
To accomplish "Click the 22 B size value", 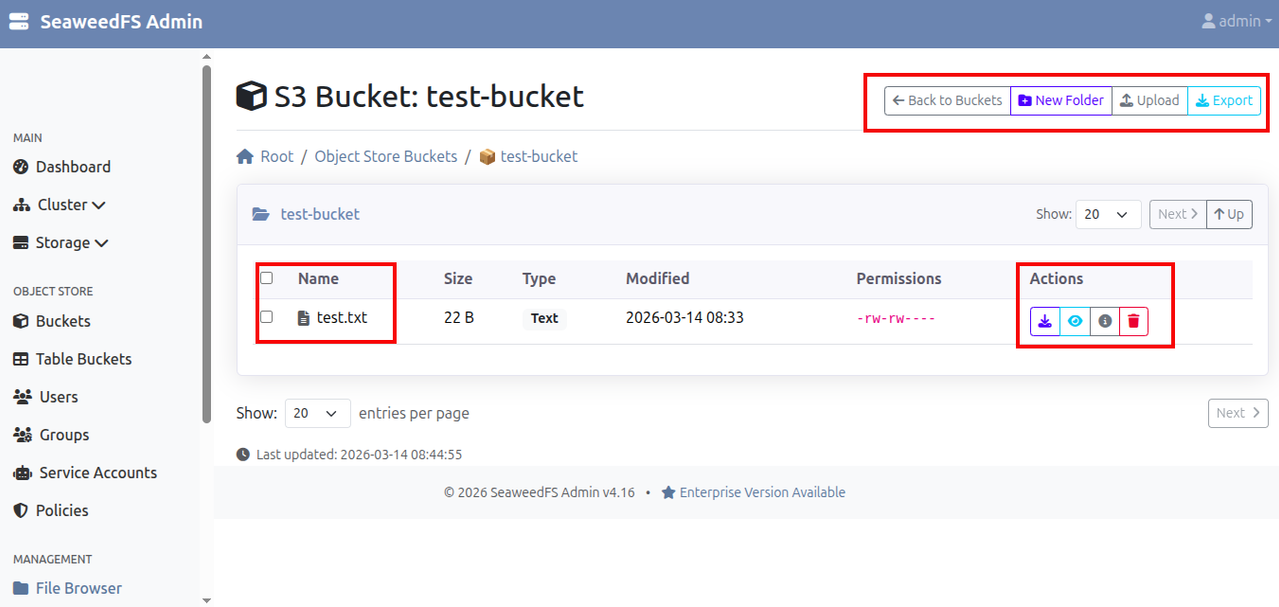I will pyautogui.click(x=459, y=318).
